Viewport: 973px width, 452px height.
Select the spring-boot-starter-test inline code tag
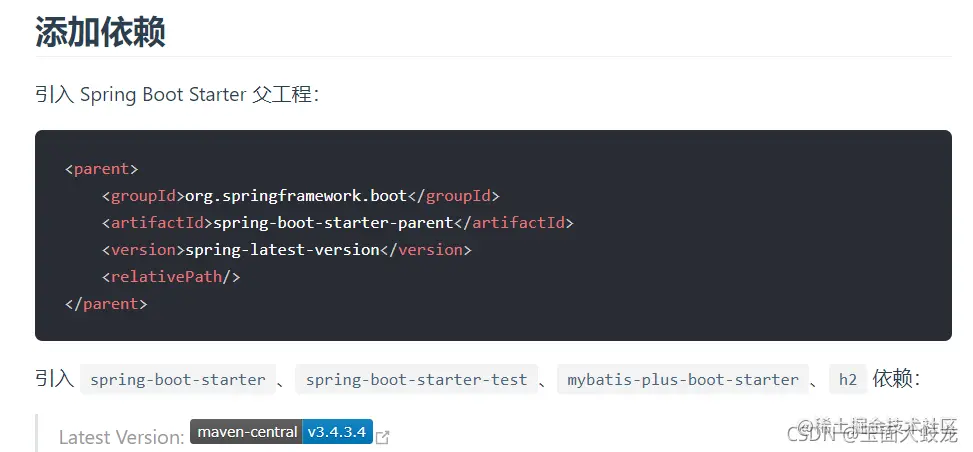(x=416, y=379)
